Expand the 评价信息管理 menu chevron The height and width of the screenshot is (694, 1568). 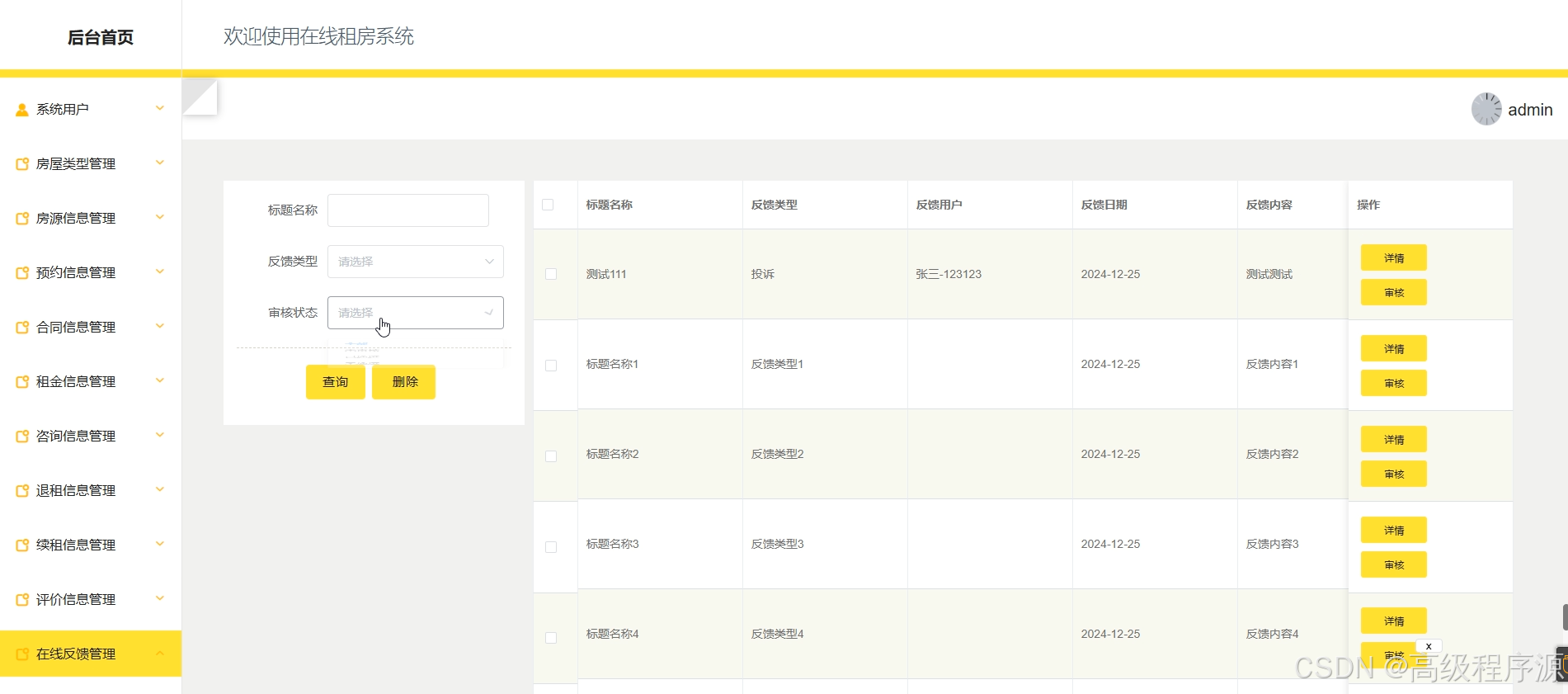[x=160, y=598]
